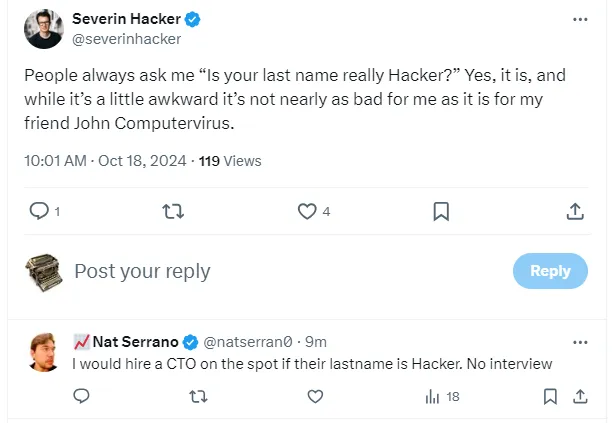
Task: Open more options on Nat Serrano's reply
Action: click(580, 341)
